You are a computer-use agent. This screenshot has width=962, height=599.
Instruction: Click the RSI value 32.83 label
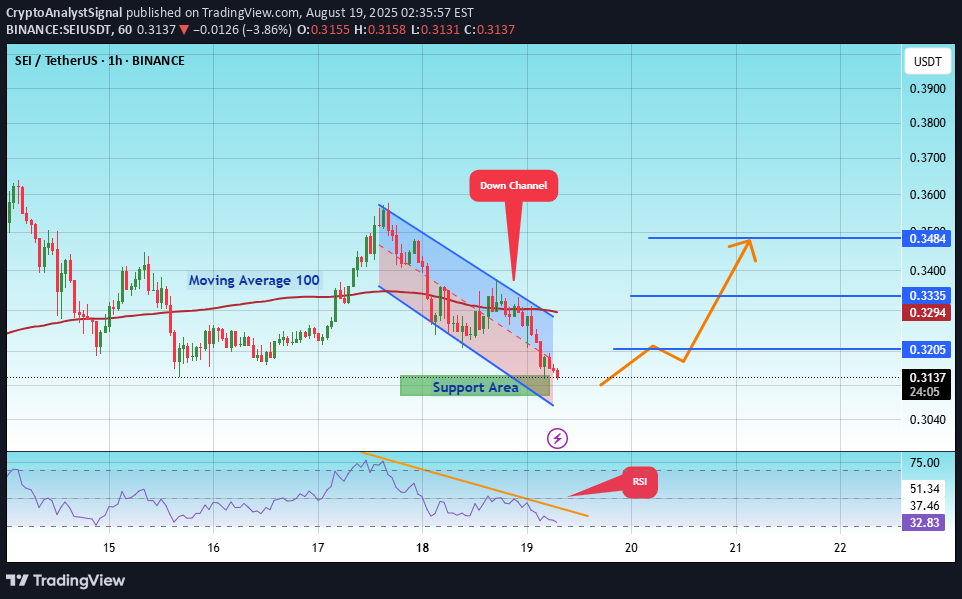point(923,523)
